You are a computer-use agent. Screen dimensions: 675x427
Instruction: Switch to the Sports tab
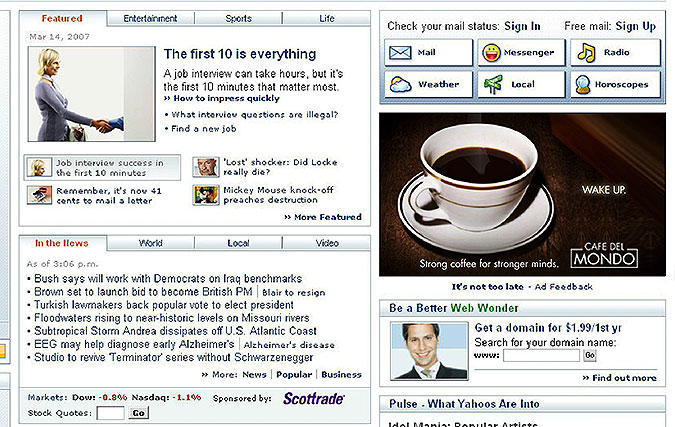coord(238,19)
